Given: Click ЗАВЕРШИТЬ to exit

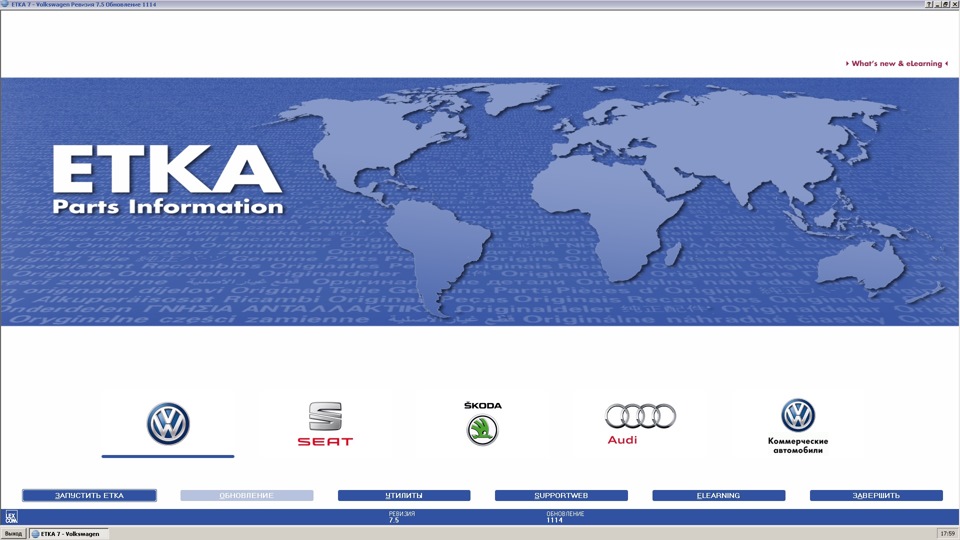Looking at the screenshot, I should click(876, 495).
